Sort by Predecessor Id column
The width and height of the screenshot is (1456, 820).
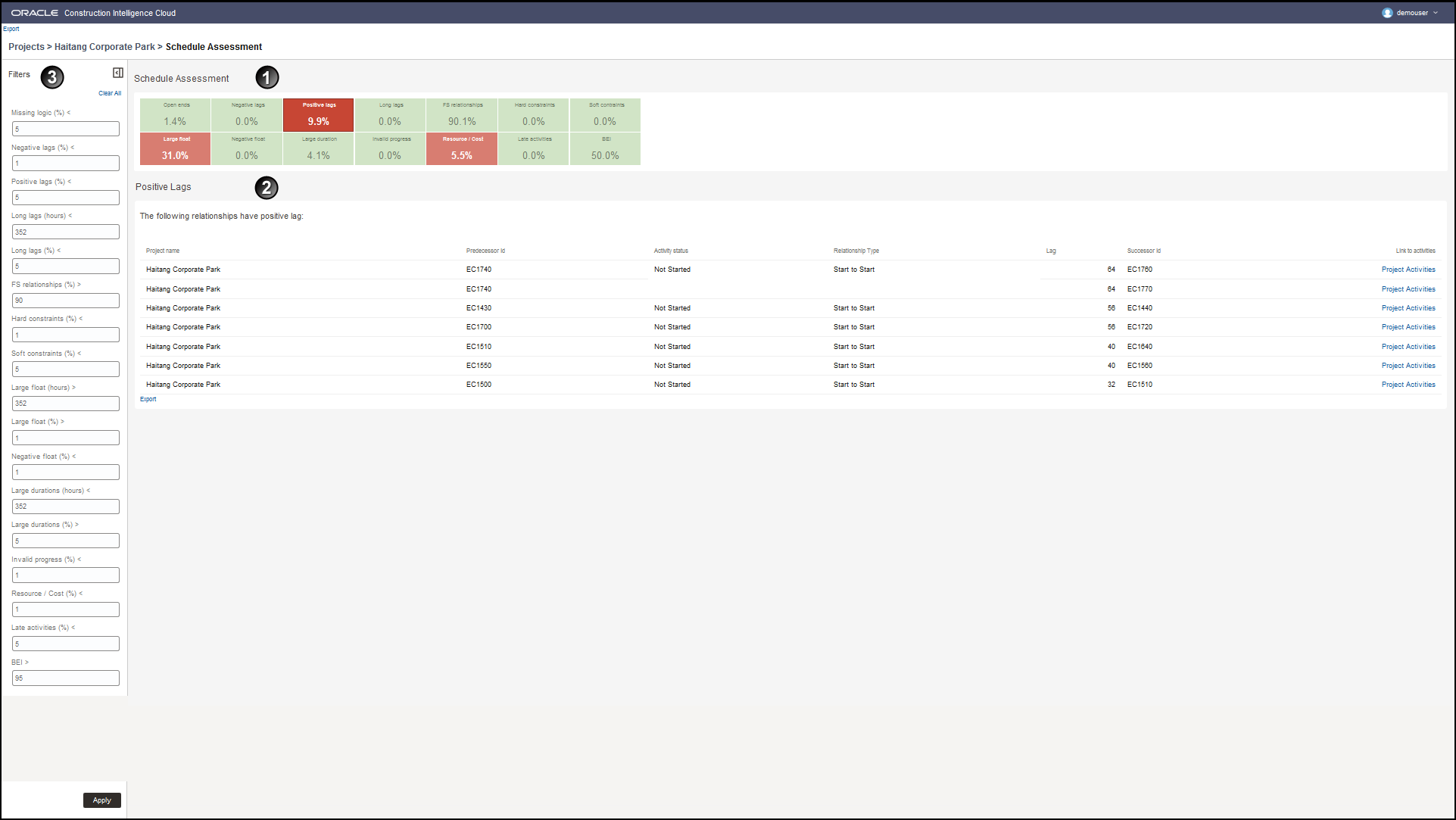(x=485, y=251)
